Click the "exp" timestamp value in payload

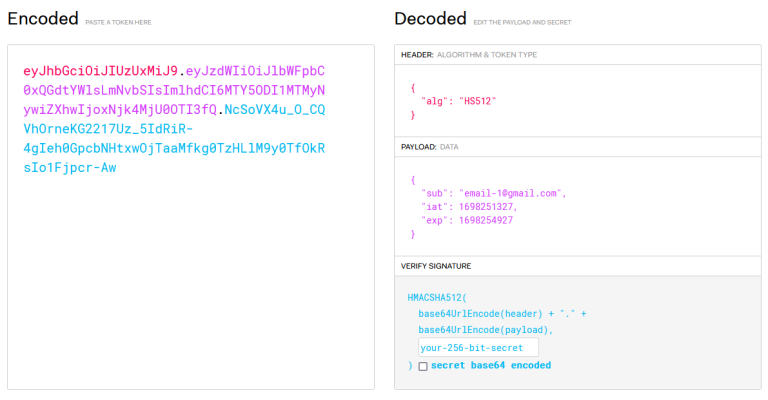click(486, 220)
